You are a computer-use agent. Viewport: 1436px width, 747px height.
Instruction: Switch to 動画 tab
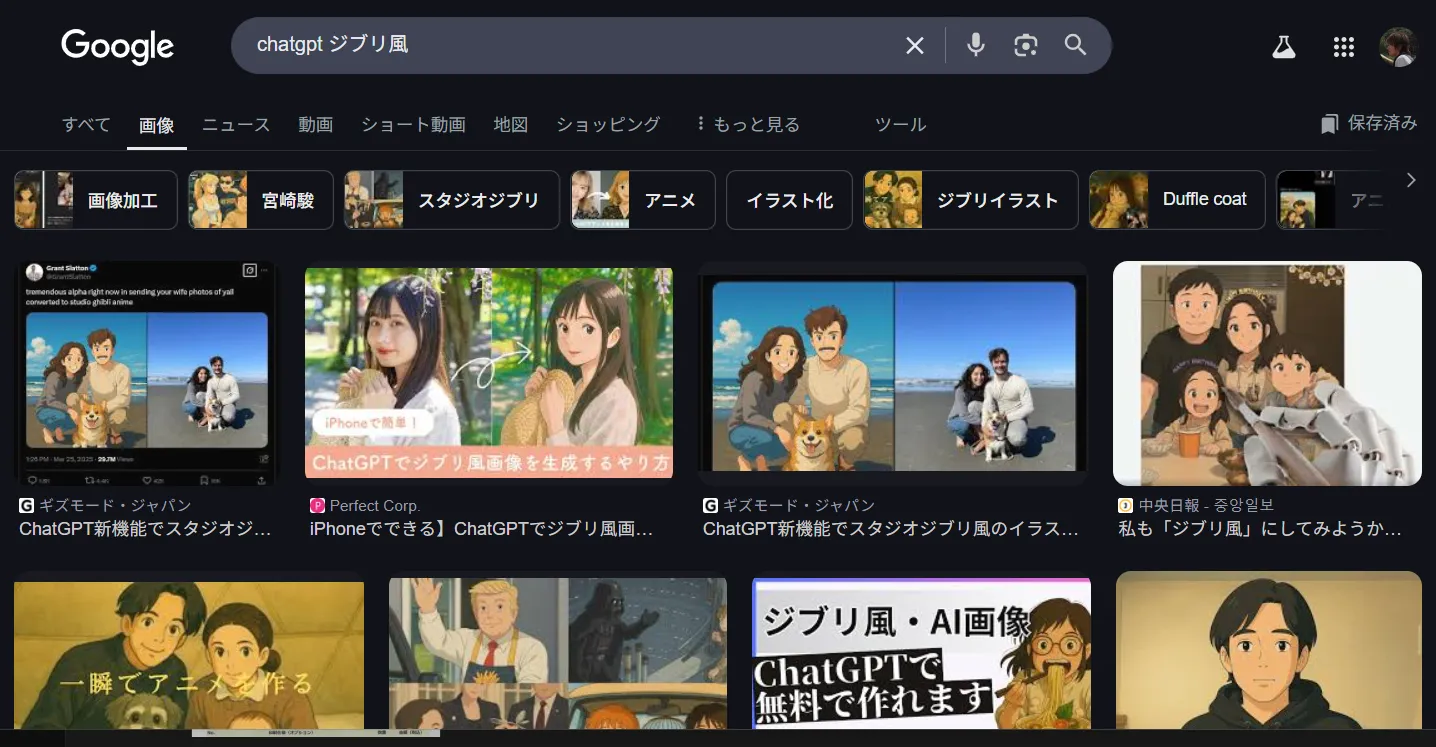[315, 125]
